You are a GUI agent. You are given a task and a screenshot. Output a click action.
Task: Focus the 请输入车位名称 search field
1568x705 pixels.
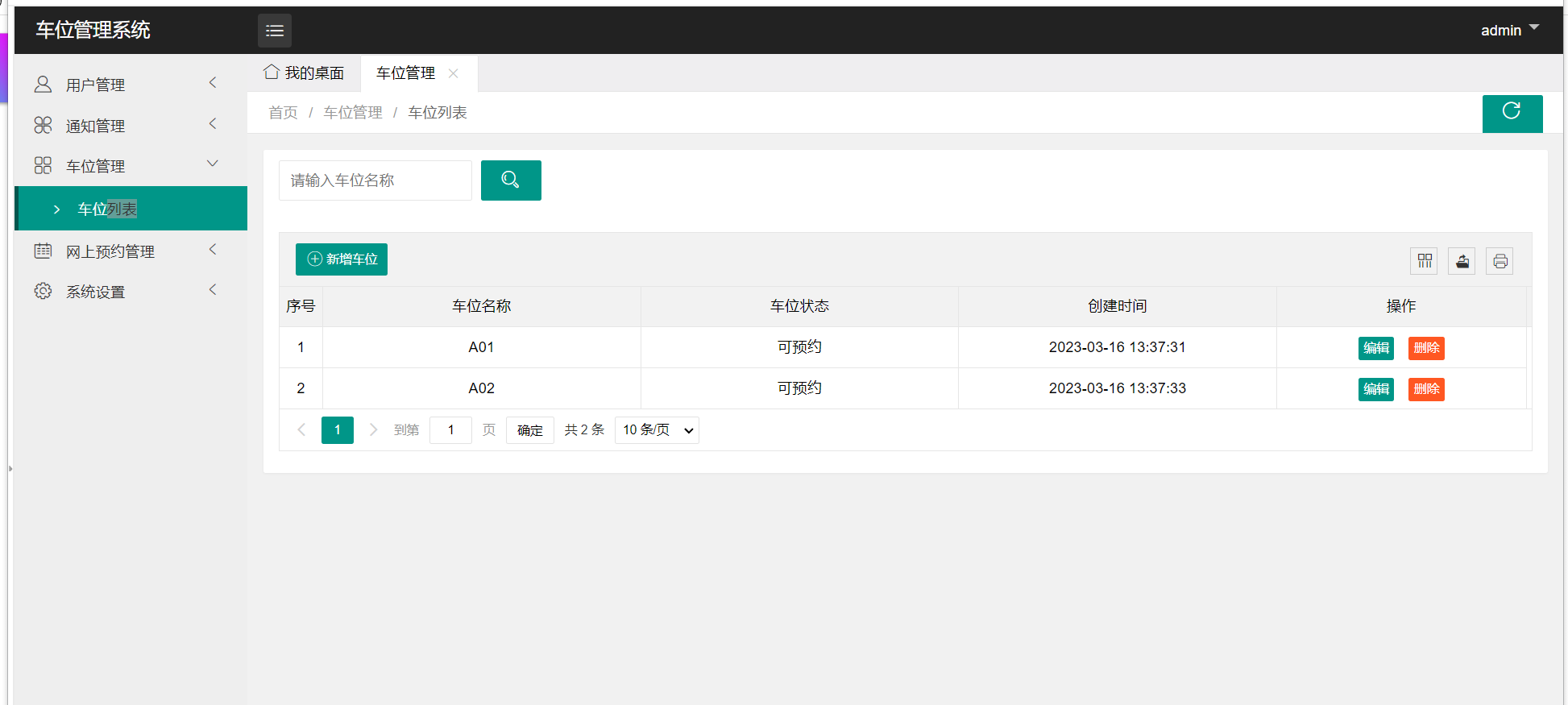tap(375, 180)
